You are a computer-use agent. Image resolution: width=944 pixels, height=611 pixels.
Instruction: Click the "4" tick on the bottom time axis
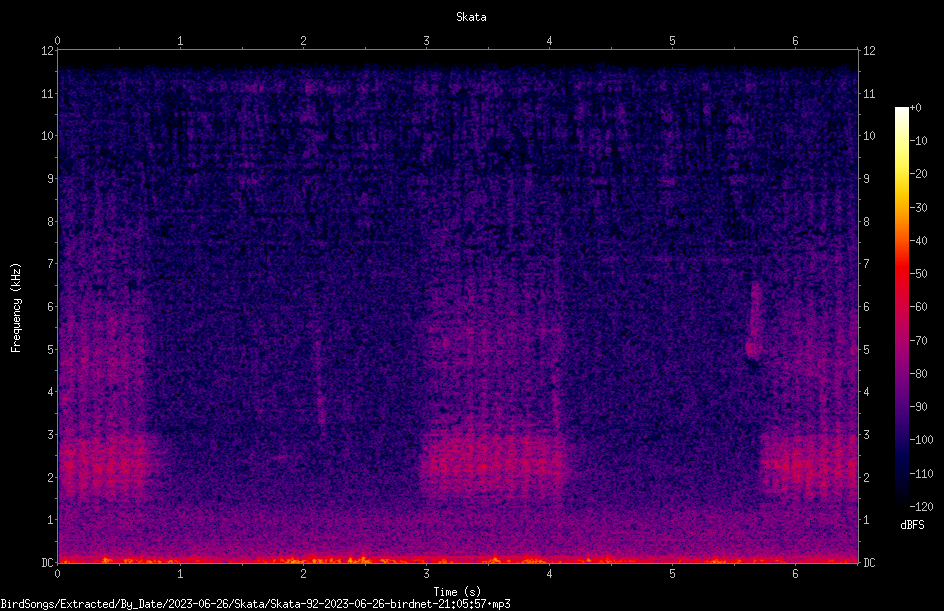549,574
